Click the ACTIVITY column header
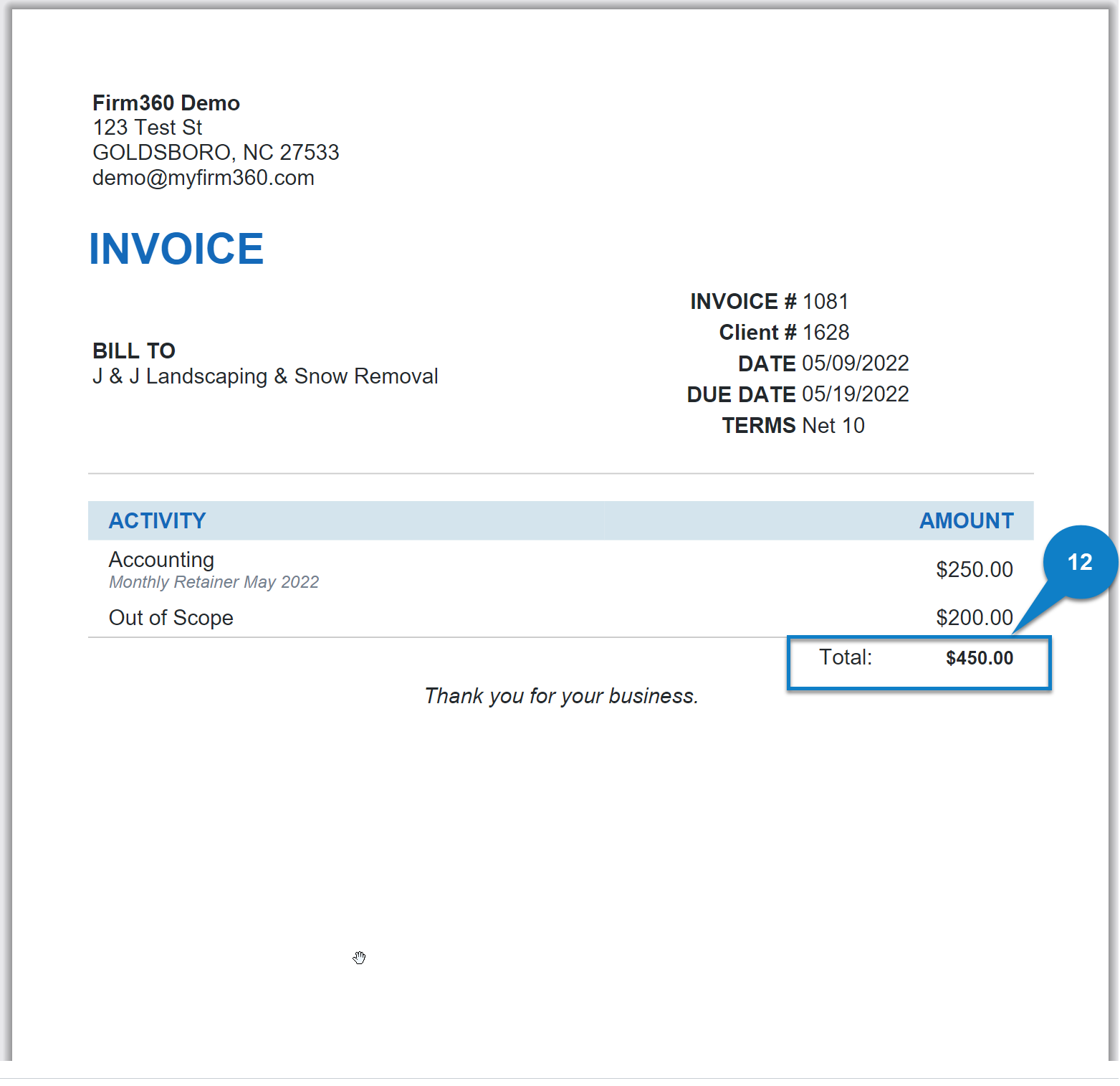 tap(158, 520)
